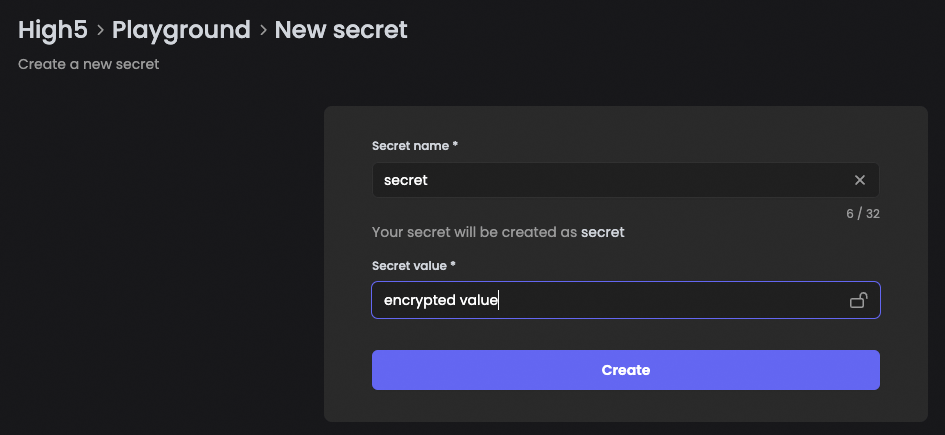Click the typed "encrypted value" text
Viewport: 945px width, 435px height.
point(440,300)
